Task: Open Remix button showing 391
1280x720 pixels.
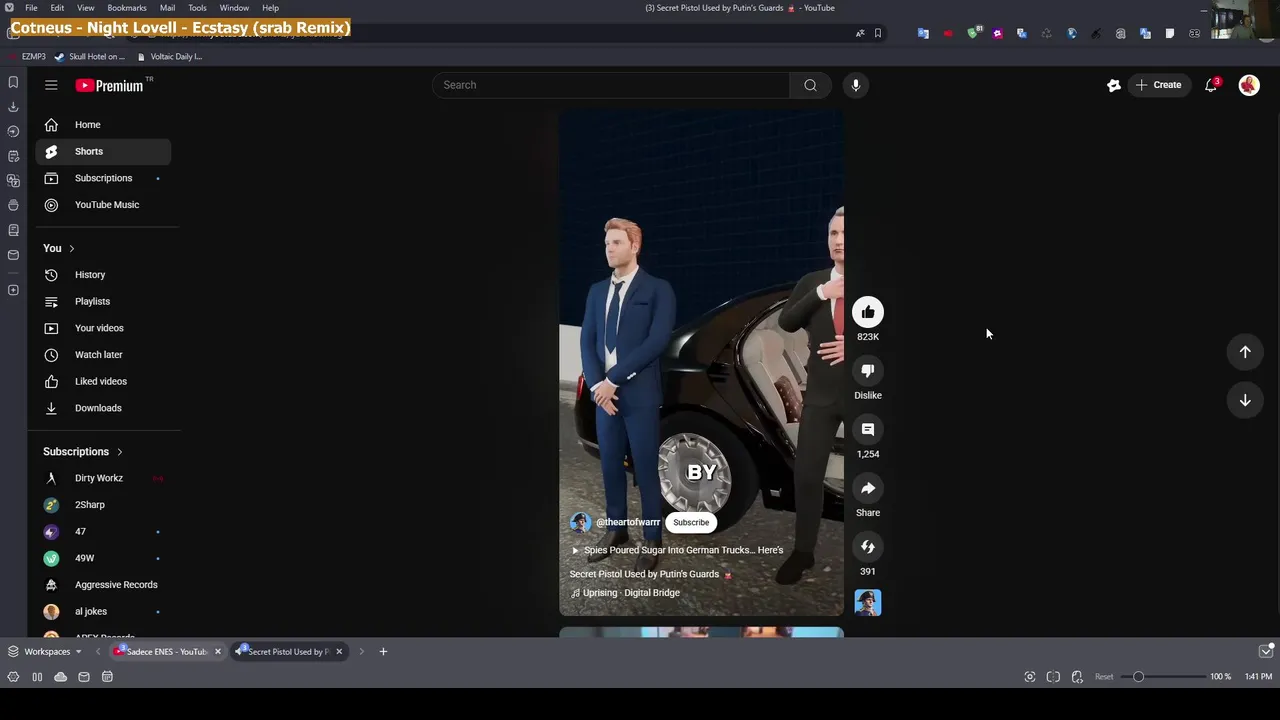Action: [x=868, y=547]
